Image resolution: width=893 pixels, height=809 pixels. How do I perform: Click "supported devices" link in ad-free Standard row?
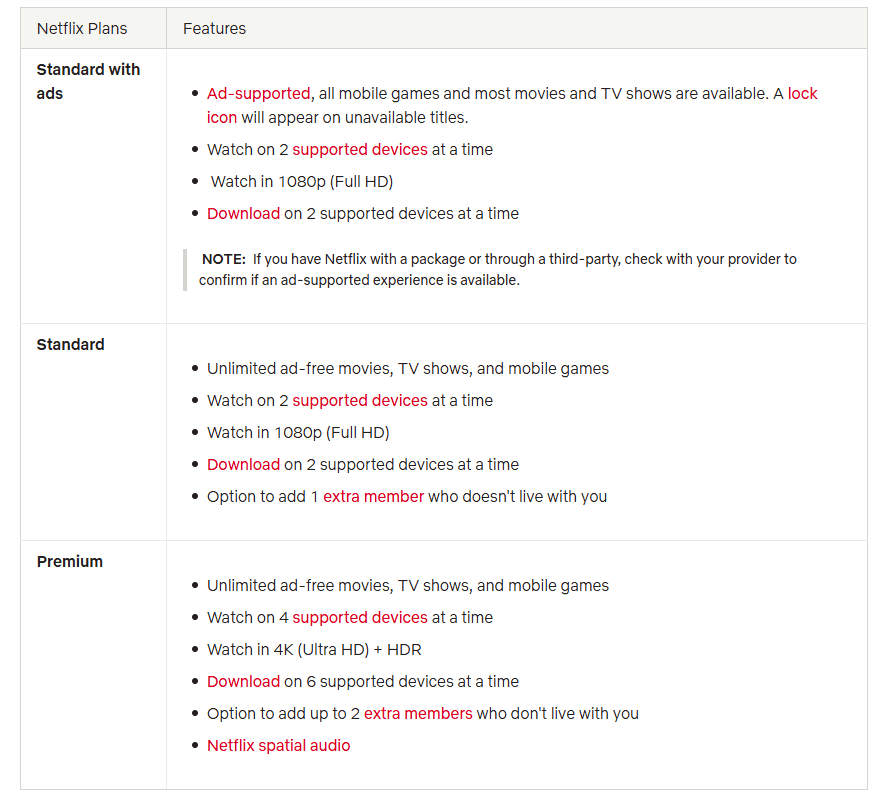(359, 401)
